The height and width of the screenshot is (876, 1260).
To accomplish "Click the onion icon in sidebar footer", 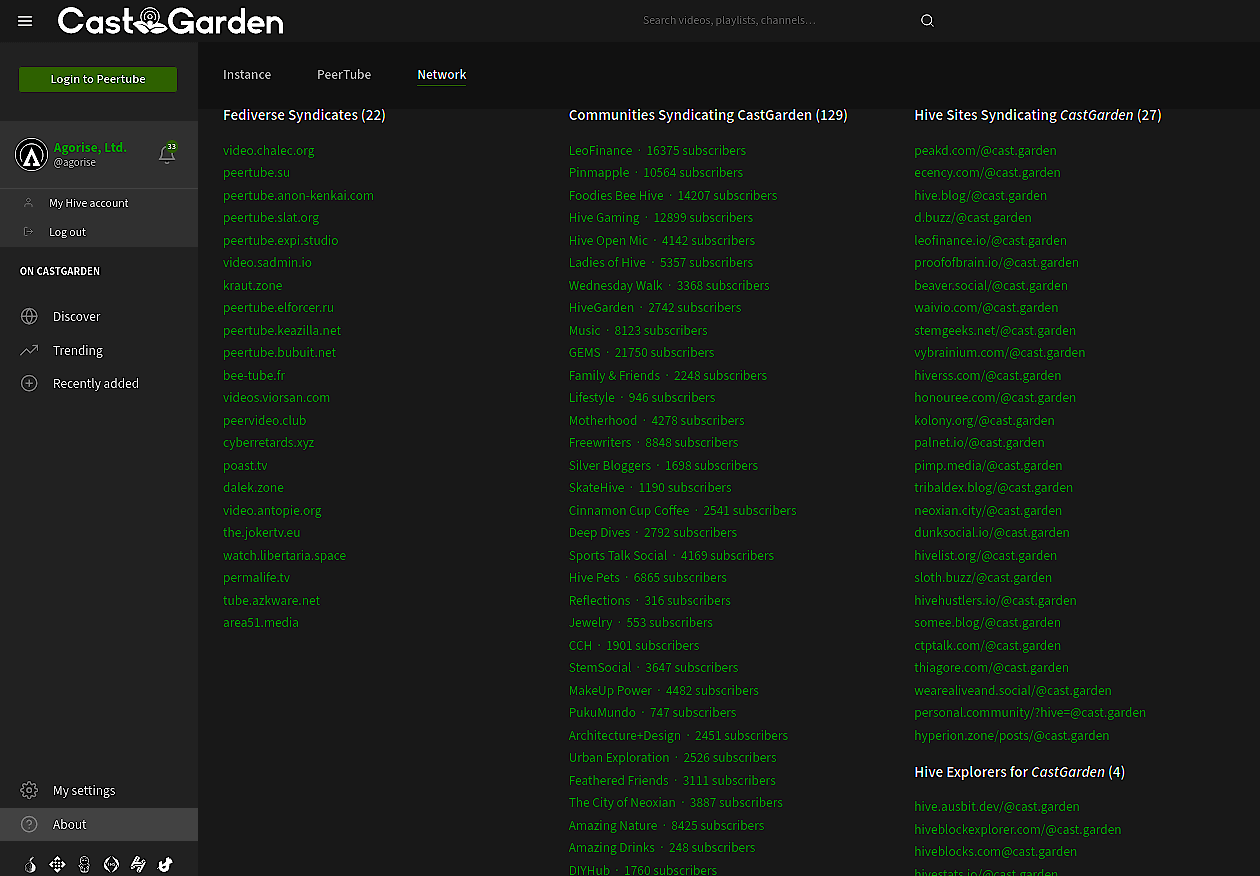I will [x=30, y=864].
